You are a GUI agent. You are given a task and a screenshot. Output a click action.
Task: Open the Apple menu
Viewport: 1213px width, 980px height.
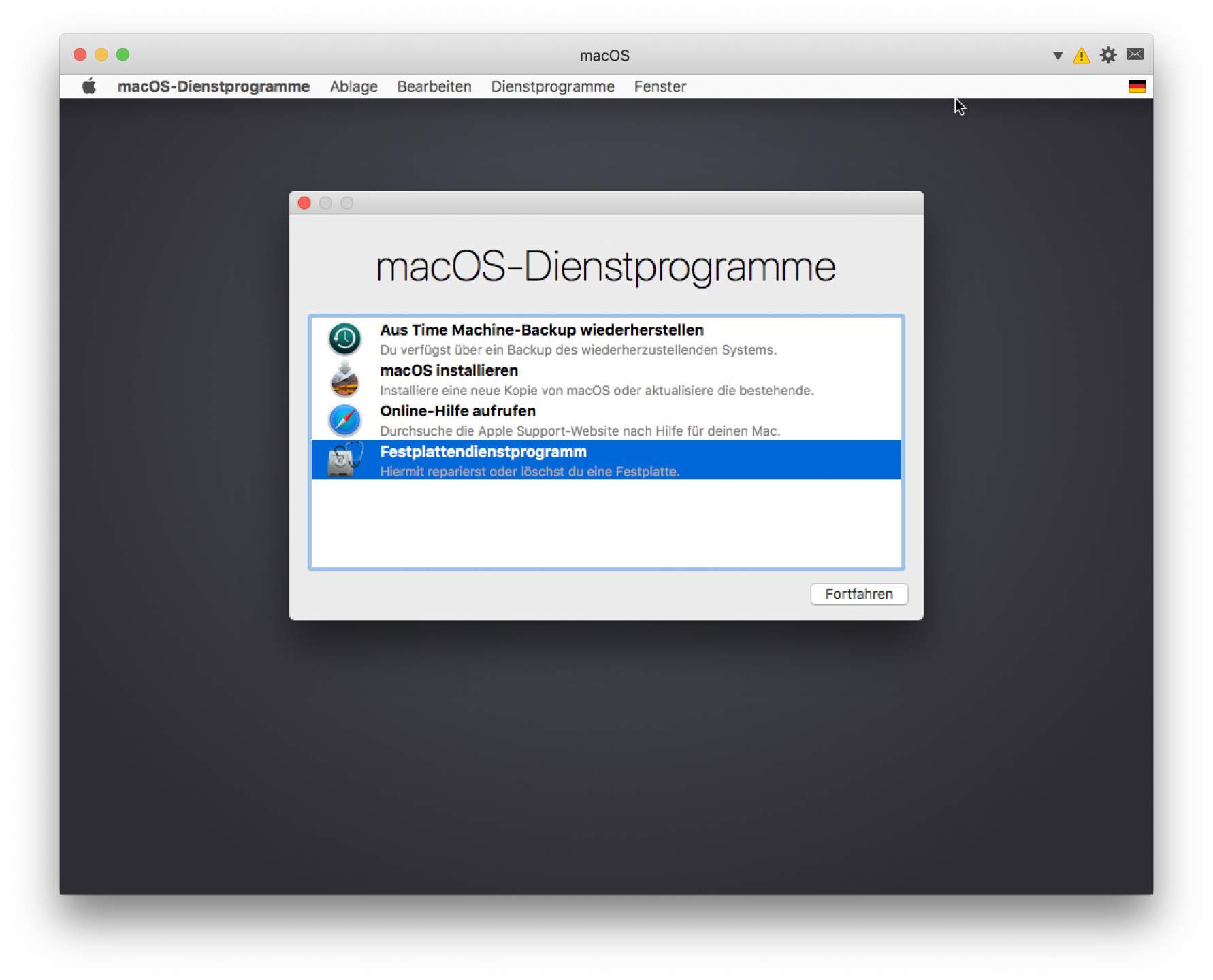[89, 86]
